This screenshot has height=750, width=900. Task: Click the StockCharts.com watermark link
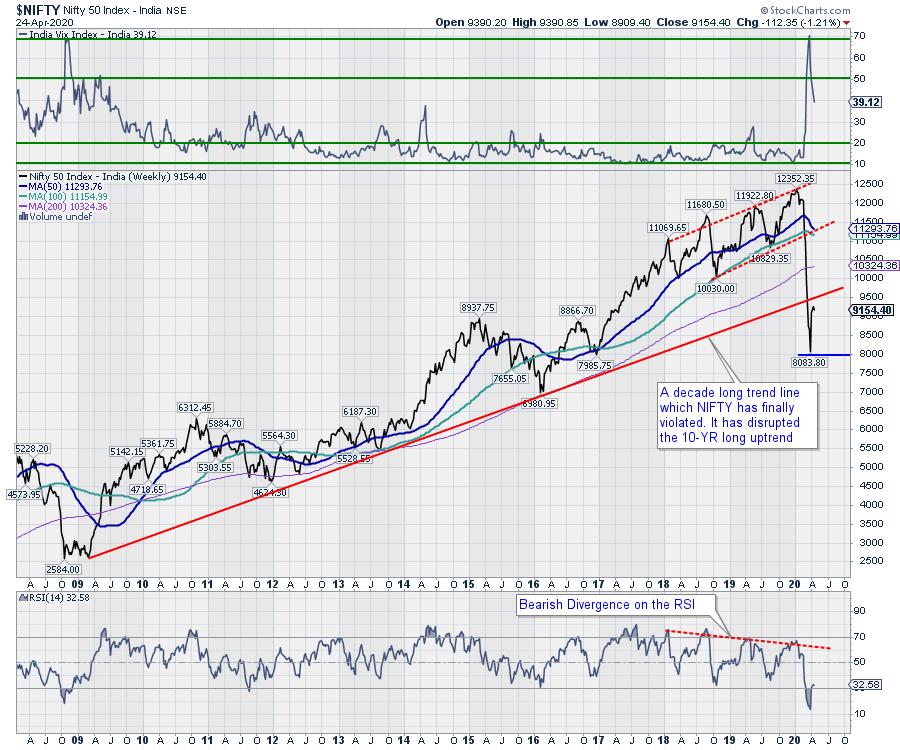[x=805, y=10]
